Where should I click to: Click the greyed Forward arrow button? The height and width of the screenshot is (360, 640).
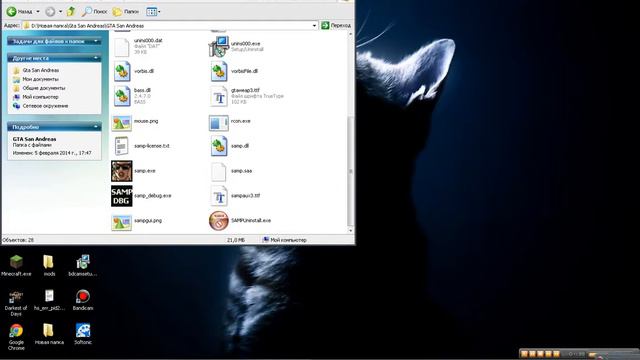(x=50, y=12)
